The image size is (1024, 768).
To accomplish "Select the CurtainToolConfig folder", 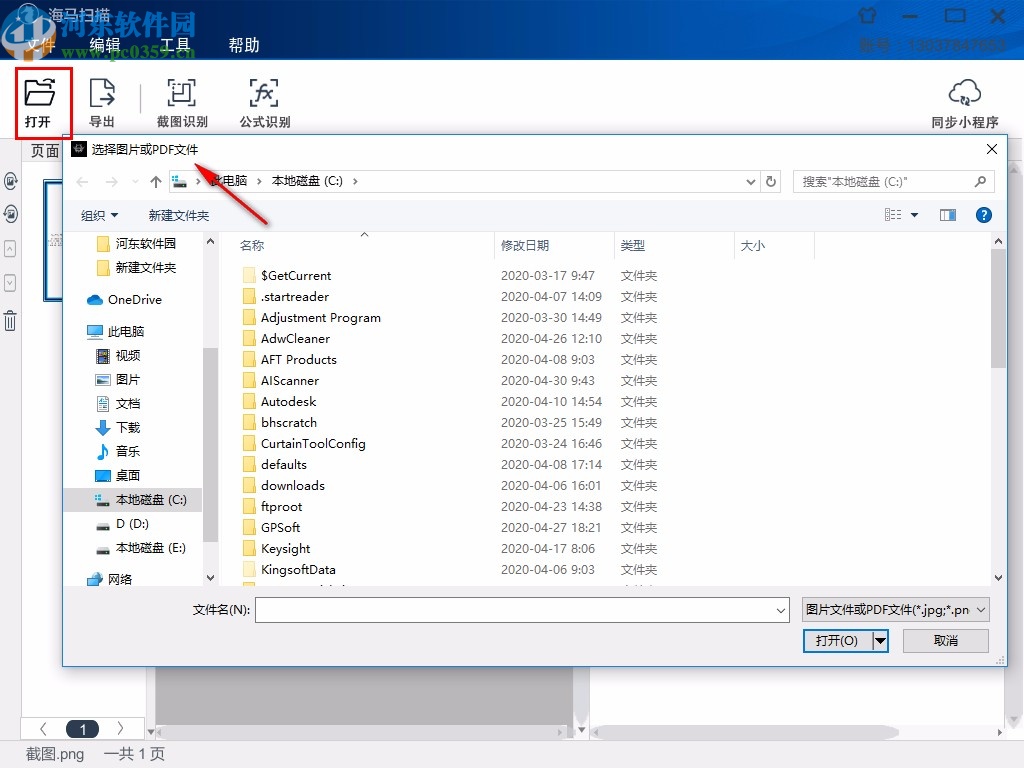I will [313, 443].
